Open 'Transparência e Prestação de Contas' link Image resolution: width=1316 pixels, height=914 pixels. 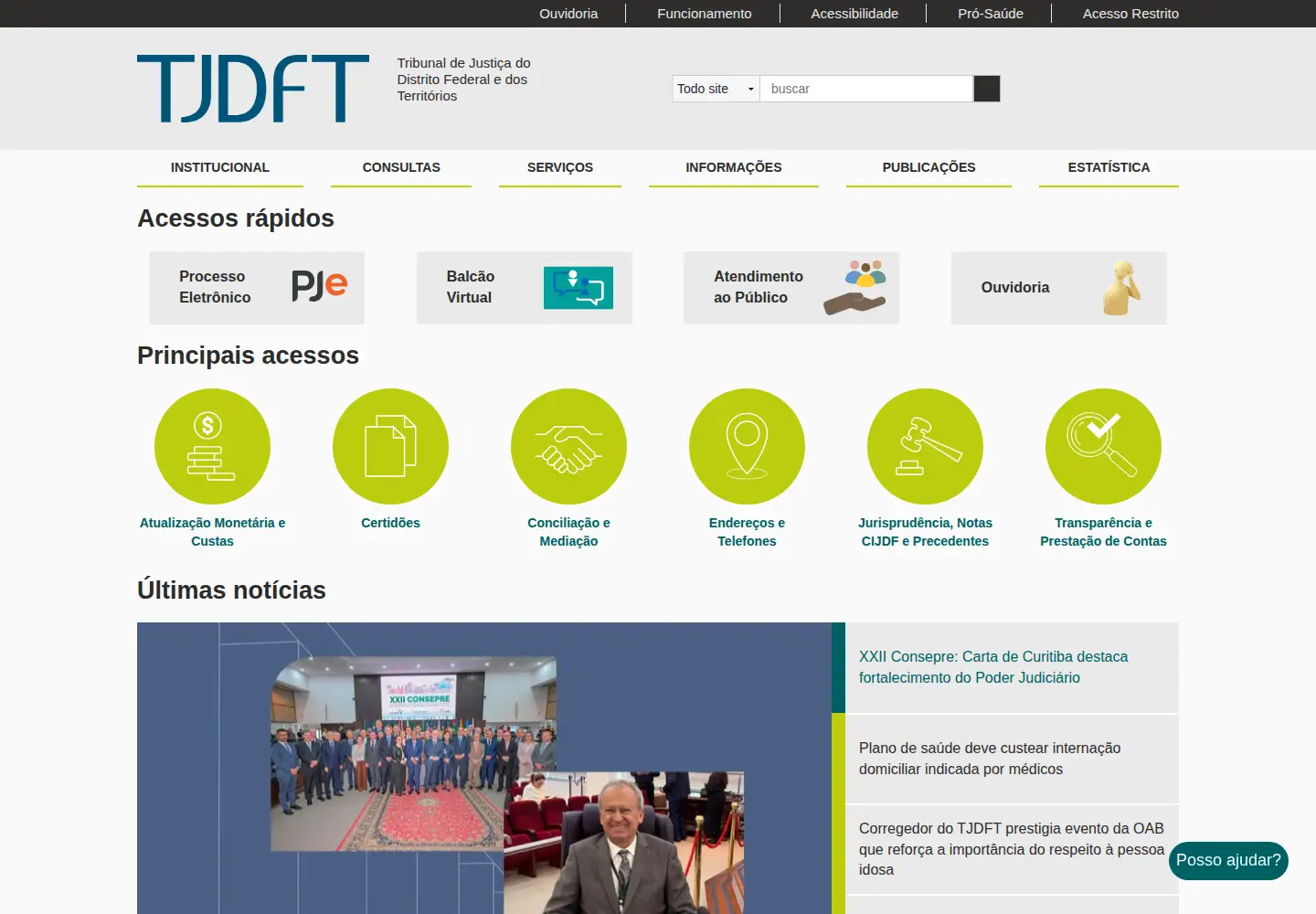pyautogui.click(x=1103, y=532)
